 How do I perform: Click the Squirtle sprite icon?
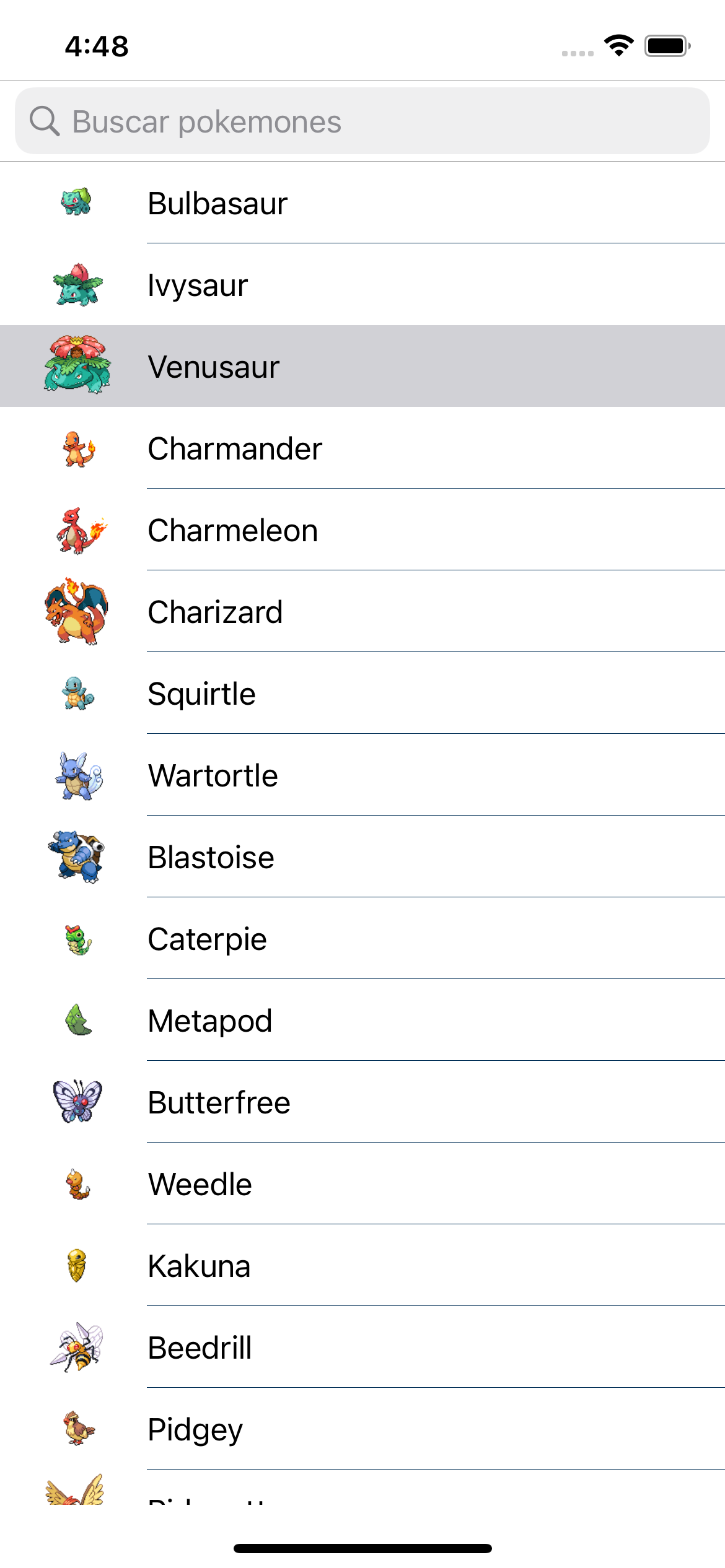pos(76,693)
